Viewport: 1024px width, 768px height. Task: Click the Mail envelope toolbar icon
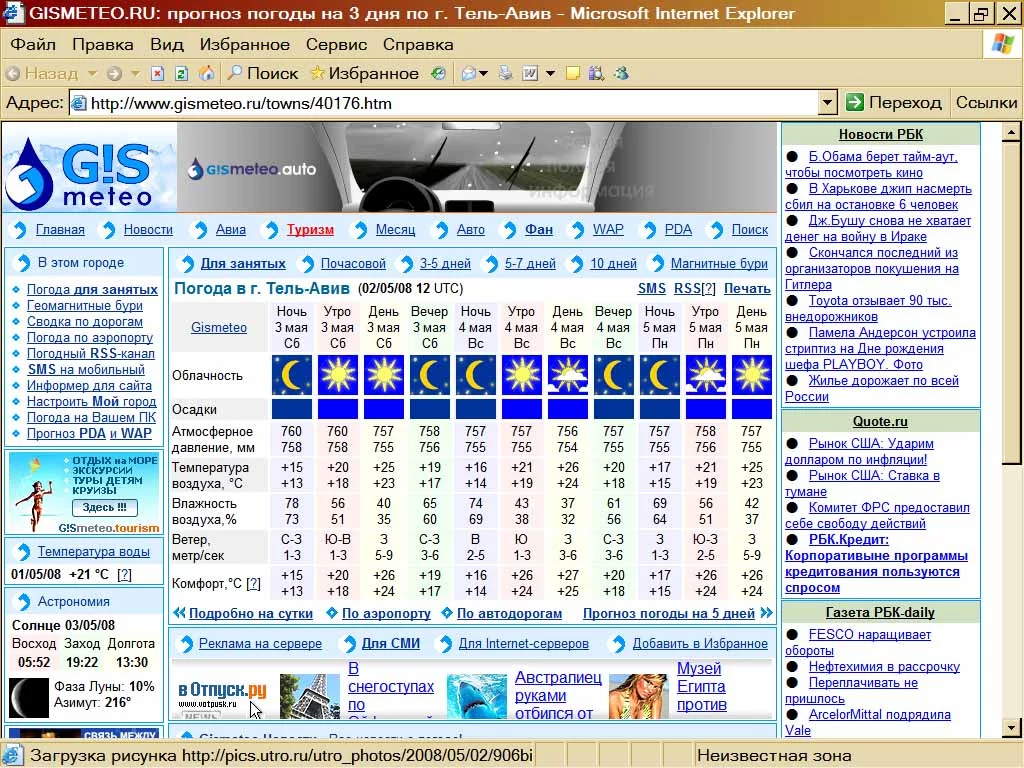point(467,73)
